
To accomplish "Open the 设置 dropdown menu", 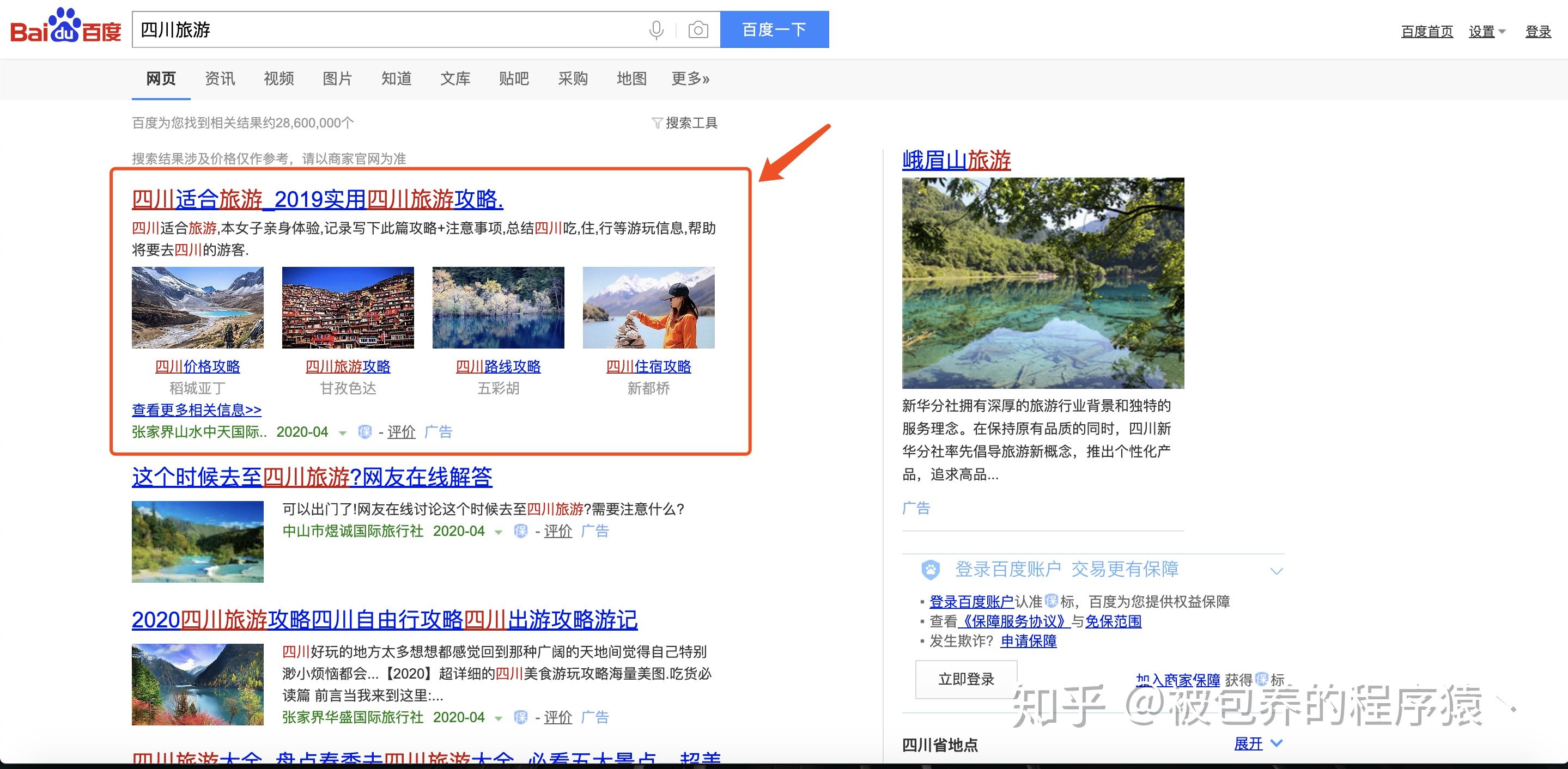I will coord(1486,31).
